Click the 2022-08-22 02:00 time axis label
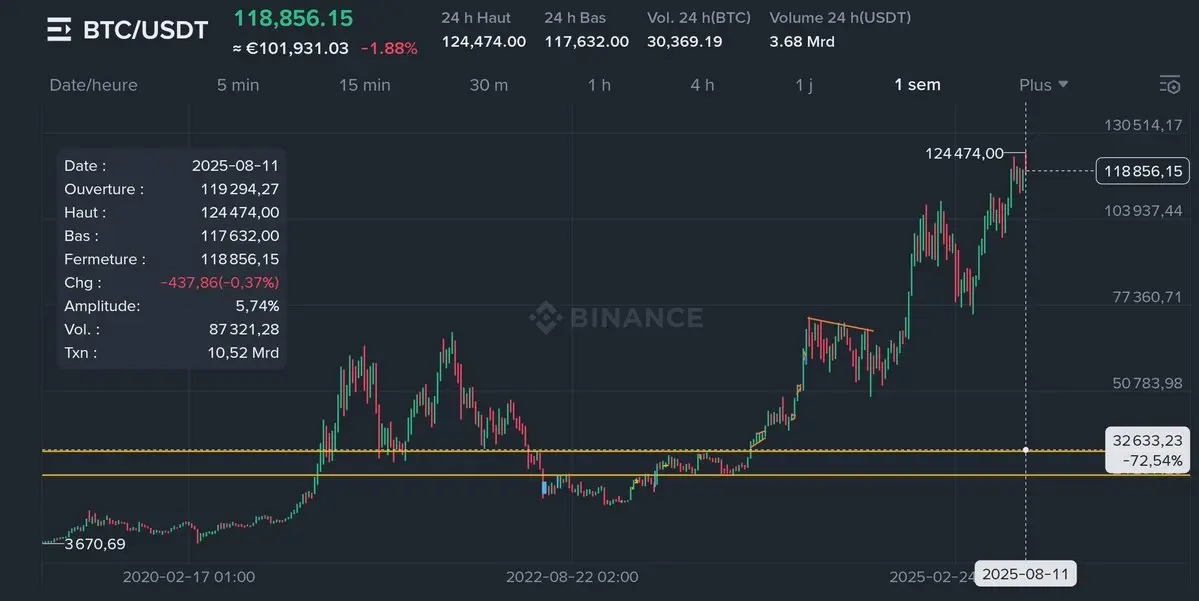 (572, 577)
